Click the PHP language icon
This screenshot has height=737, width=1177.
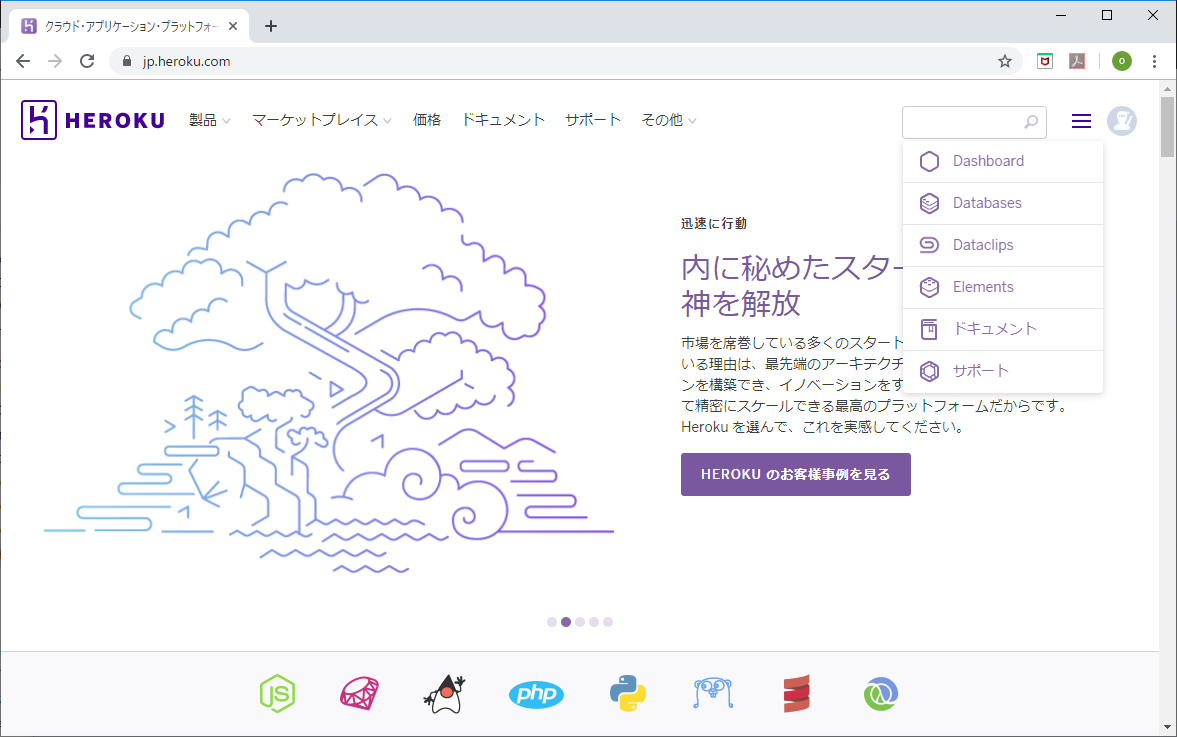536,694
